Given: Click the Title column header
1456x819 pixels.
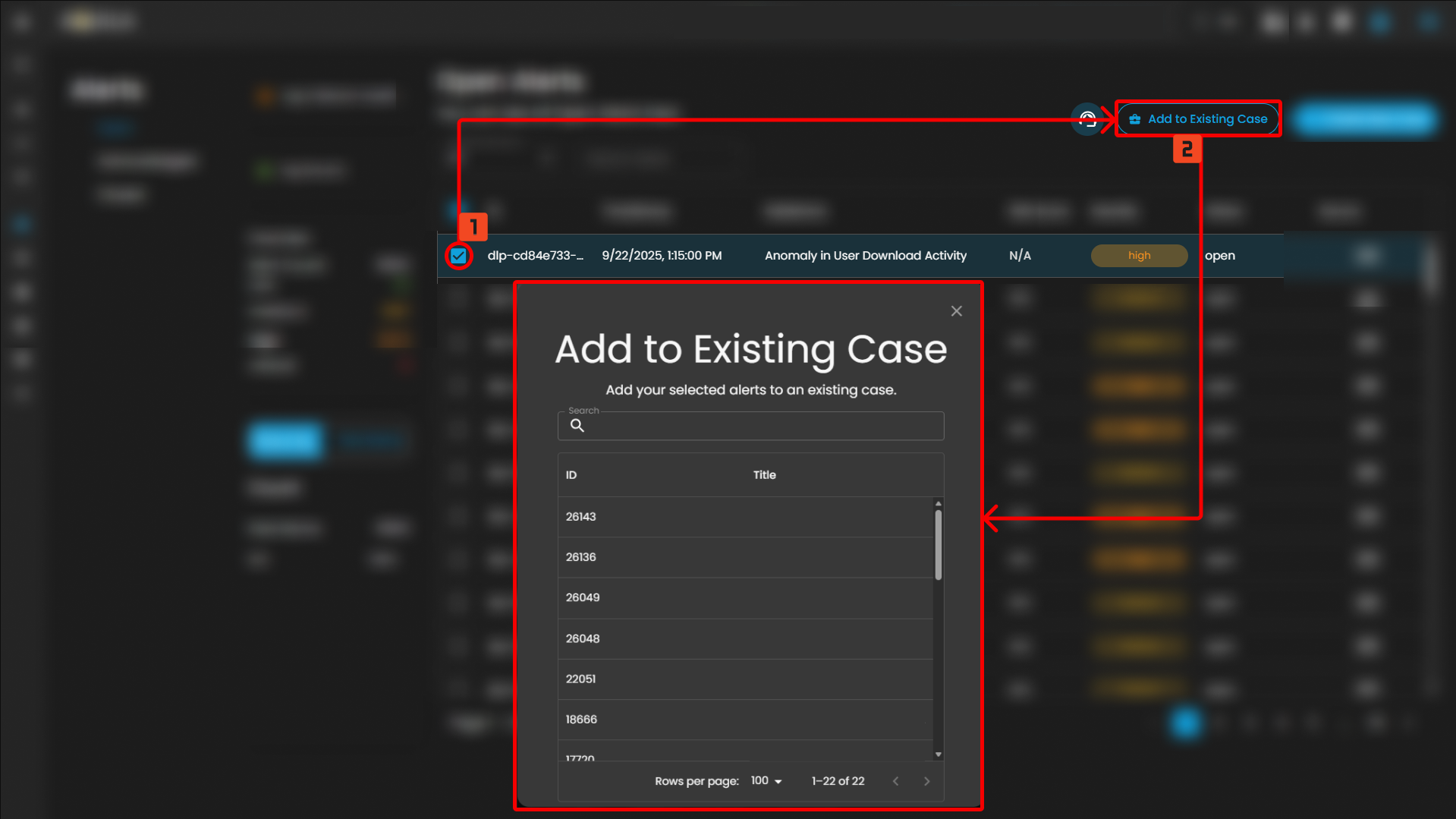Looking at the screenshot, I should 764,475.
